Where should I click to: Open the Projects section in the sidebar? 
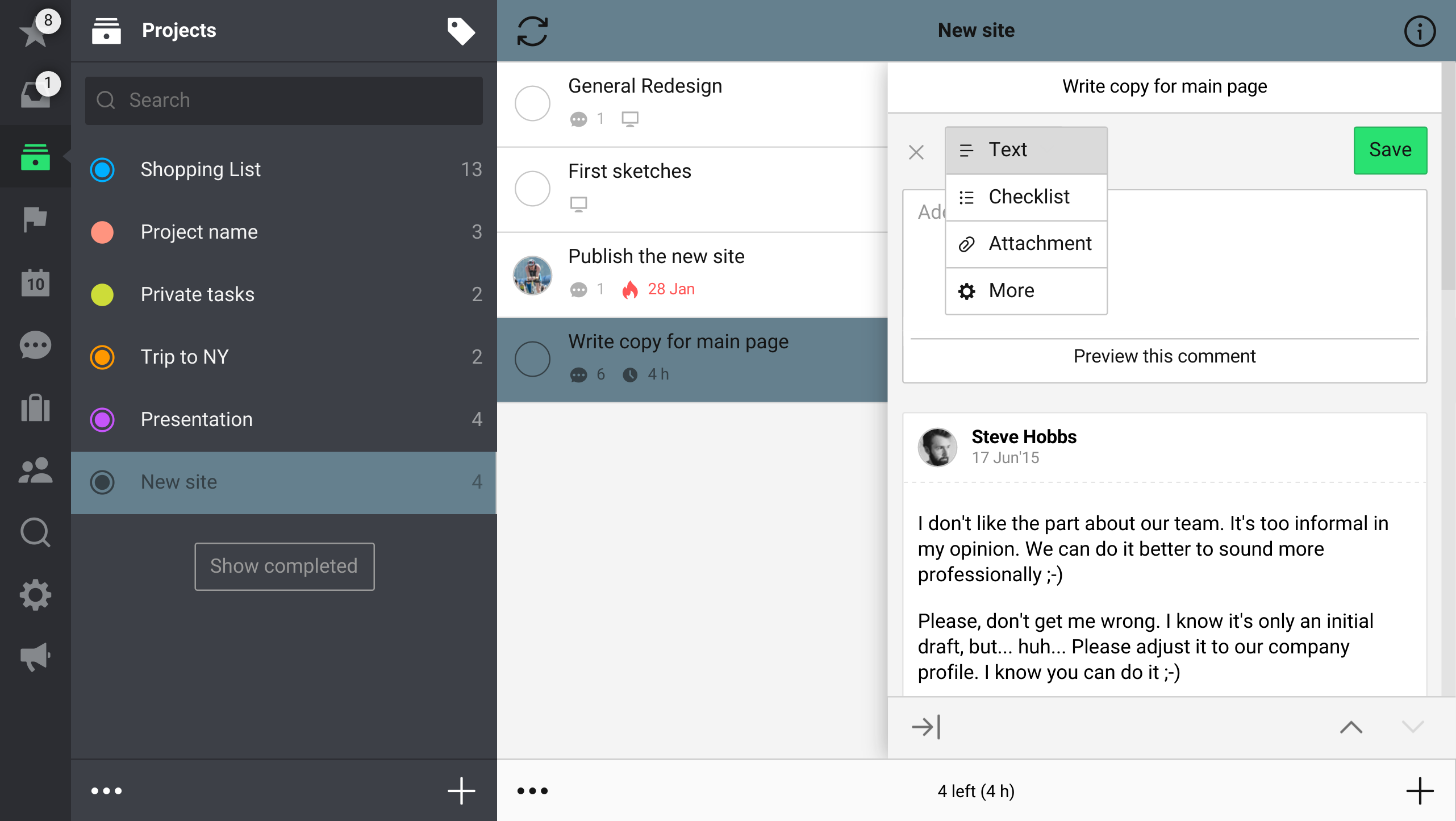pyautogui.click(x=35, y=156)
